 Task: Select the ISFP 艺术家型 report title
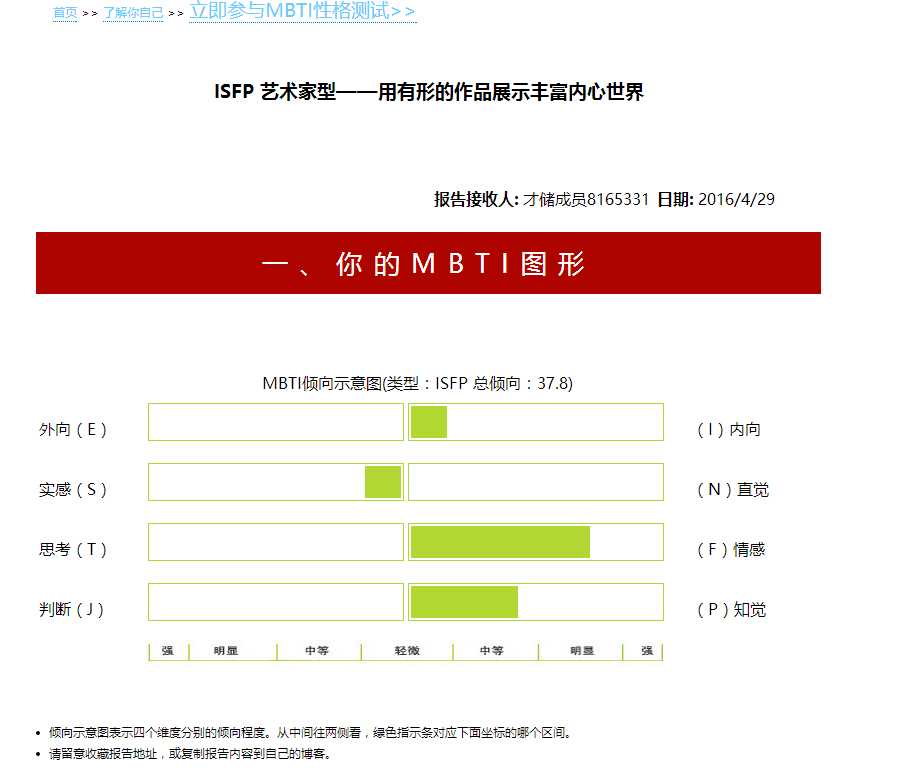429,92
